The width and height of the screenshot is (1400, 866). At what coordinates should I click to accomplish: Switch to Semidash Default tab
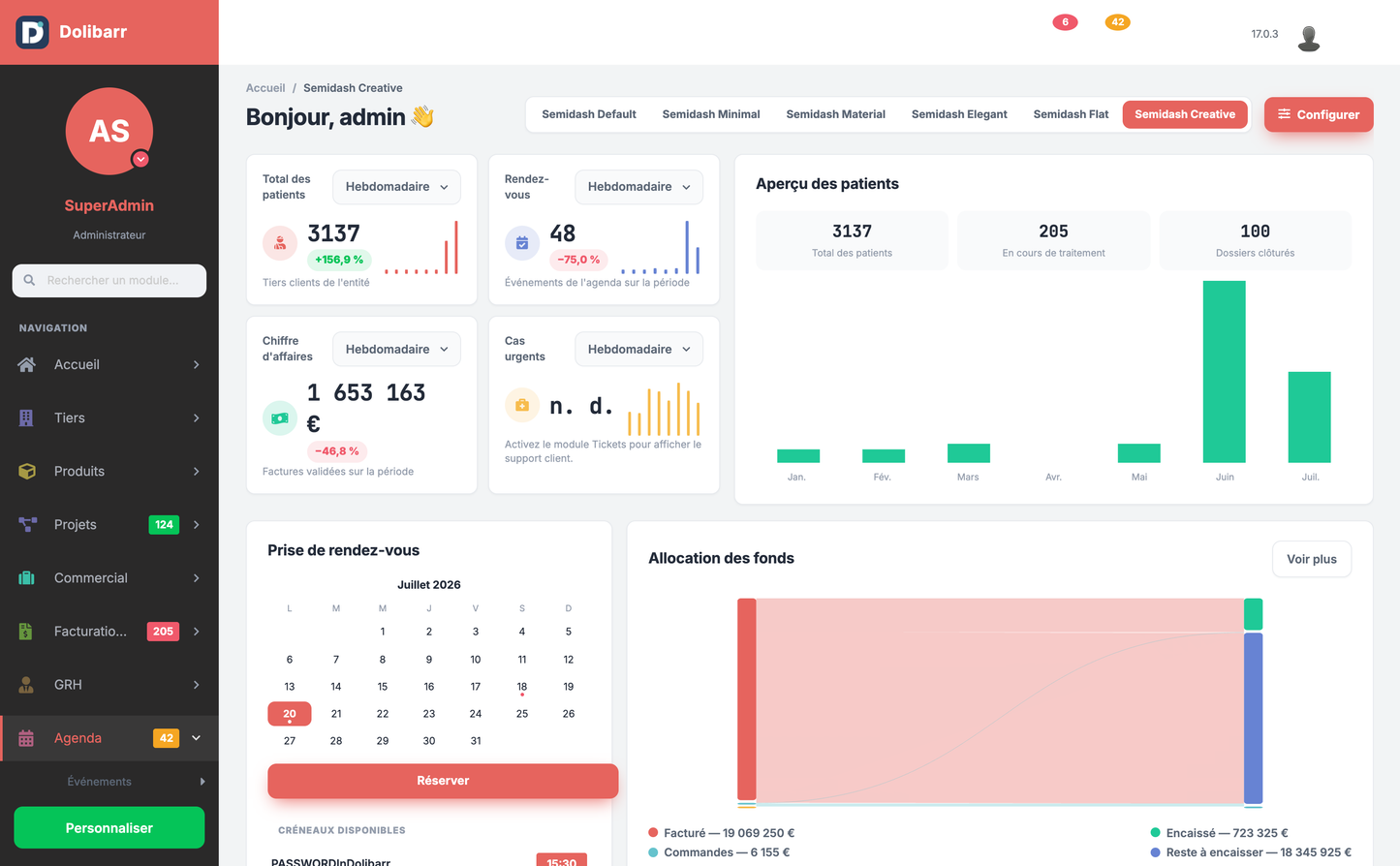pyautogui.click(x=589, y=114)
